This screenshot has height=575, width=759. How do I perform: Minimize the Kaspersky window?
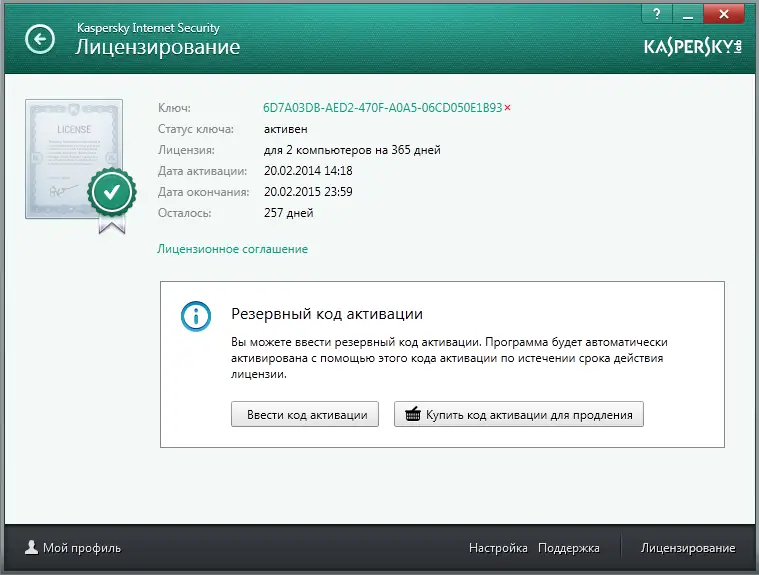[x=688, y=14]
